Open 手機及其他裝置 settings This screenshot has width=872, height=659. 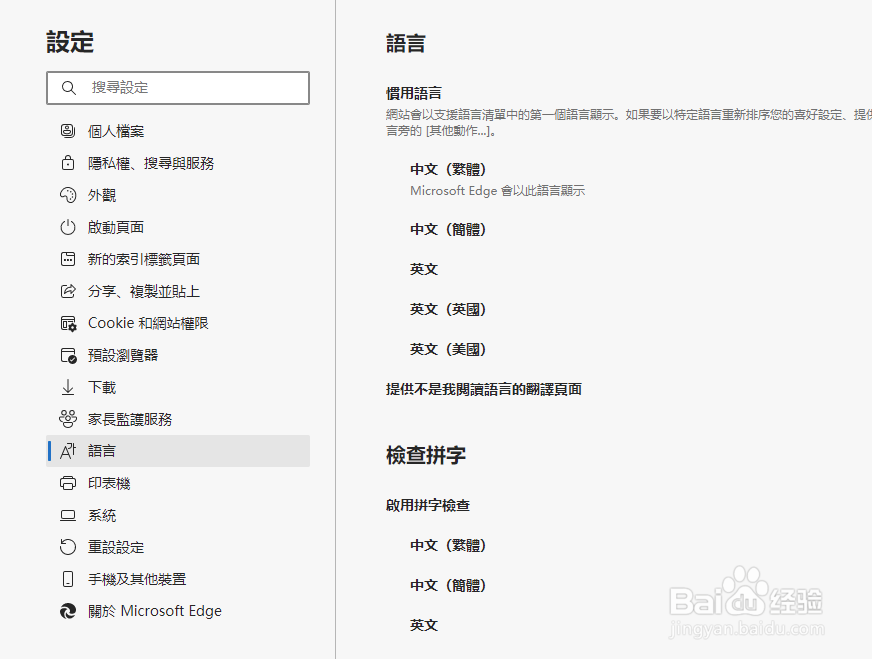tap(178, 579)
